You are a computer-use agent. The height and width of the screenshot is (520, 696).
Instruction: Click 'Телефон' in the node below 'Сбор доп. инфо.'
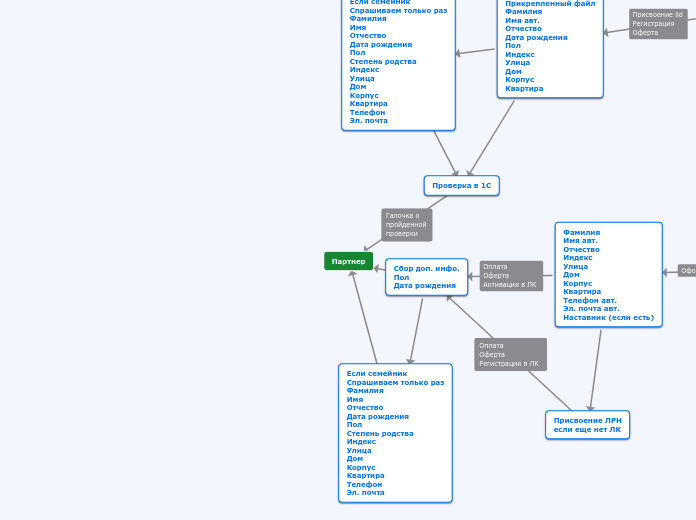pos(364,484)
